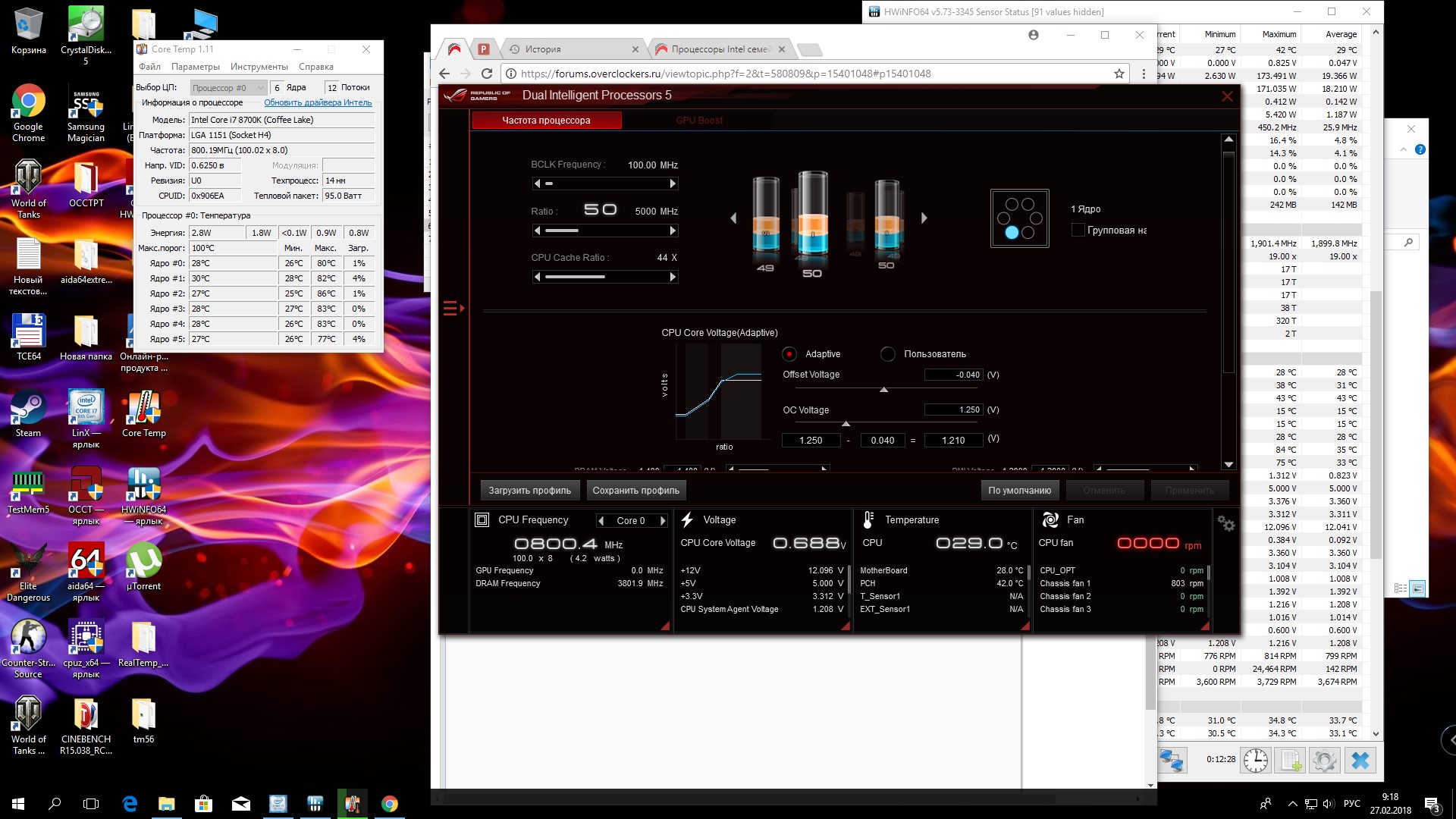Bookmark page with the star icon
1456x819 pixels.
[x=1119, y=74]
